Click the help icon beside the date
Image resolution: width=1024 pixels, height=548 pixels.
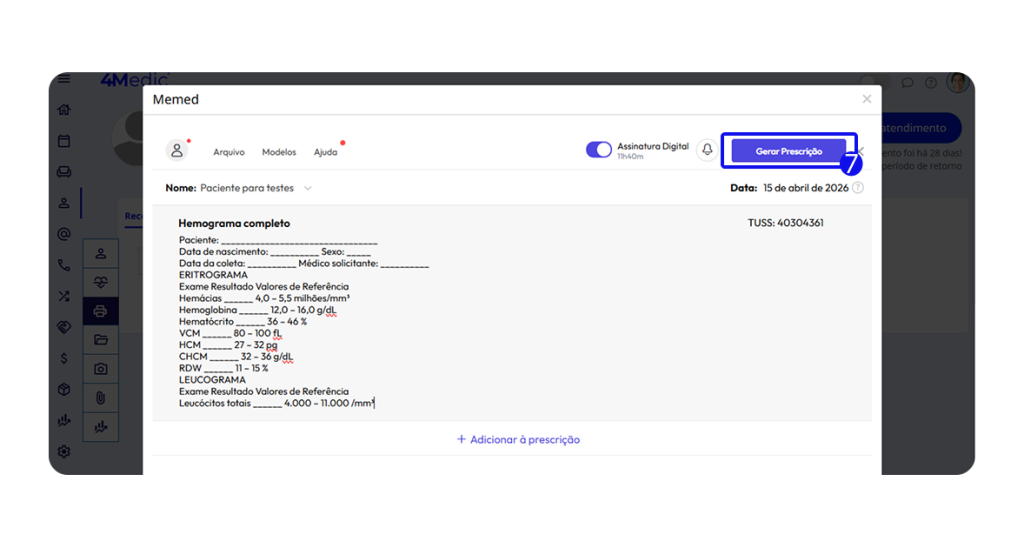[858, 188]
